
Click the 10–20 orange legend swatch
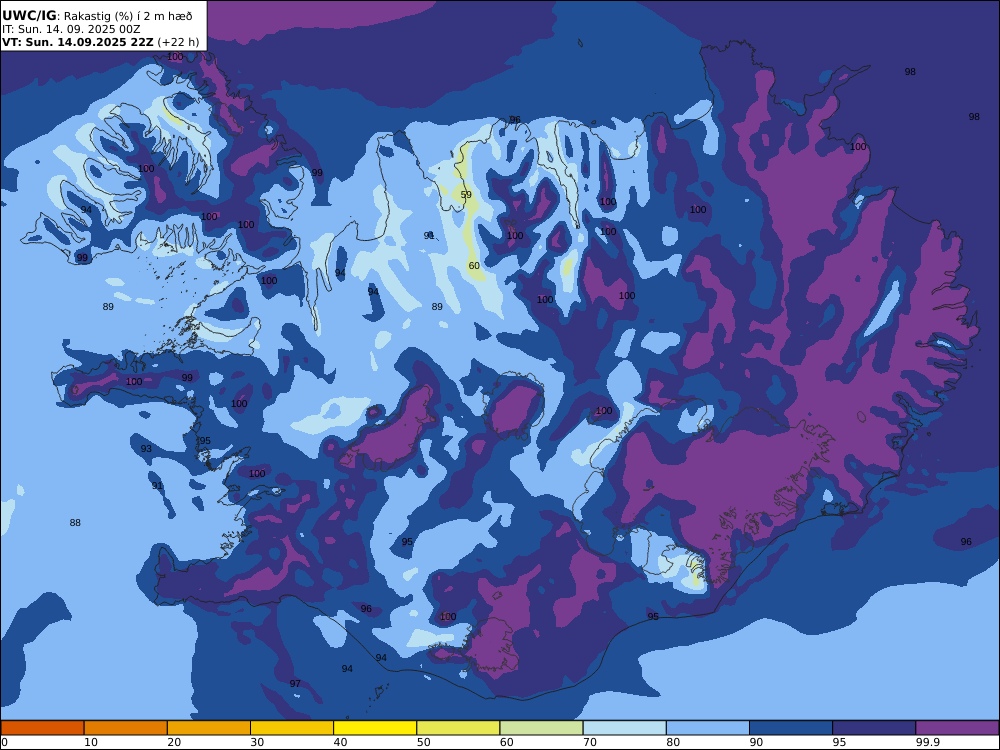click(x=126, y=728)
